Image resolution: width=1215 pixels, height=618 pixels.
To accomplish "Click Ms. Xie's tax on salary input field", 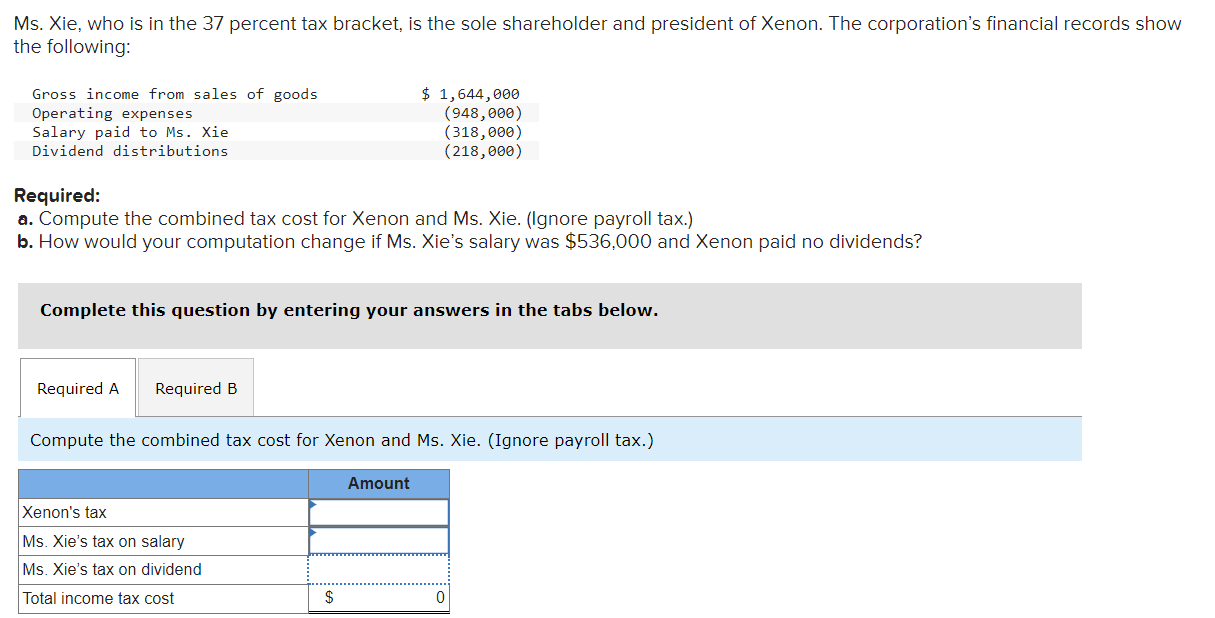I will 380,540.
